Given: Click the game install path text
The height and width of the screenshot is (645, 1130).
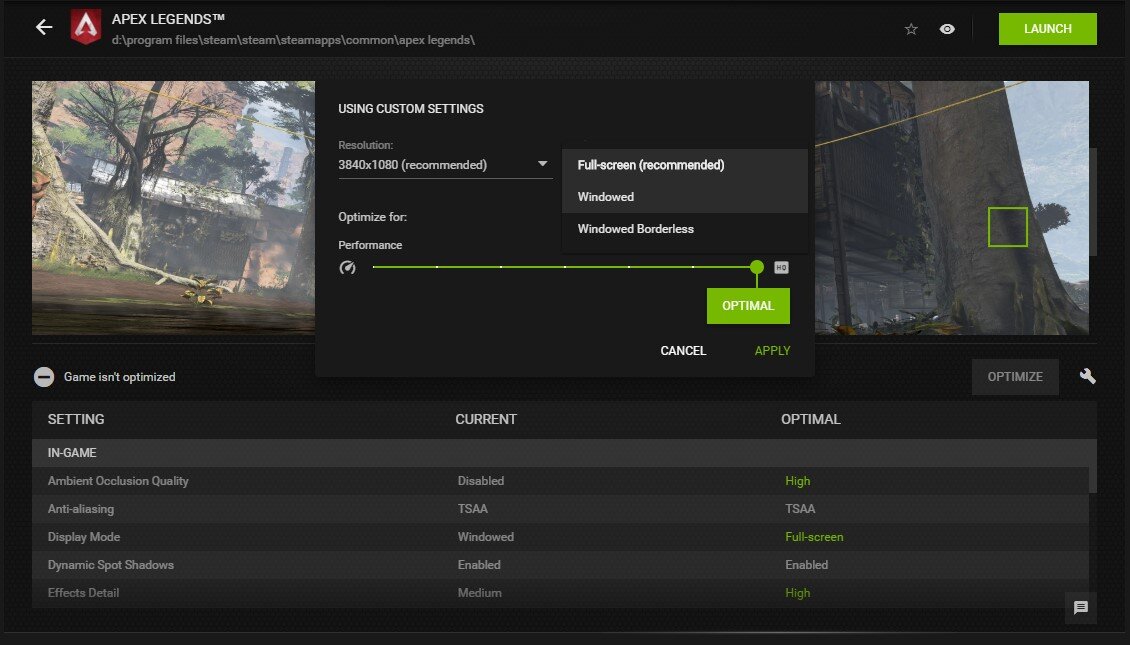Looking at the screenshot, I should [x=293, y=40].
